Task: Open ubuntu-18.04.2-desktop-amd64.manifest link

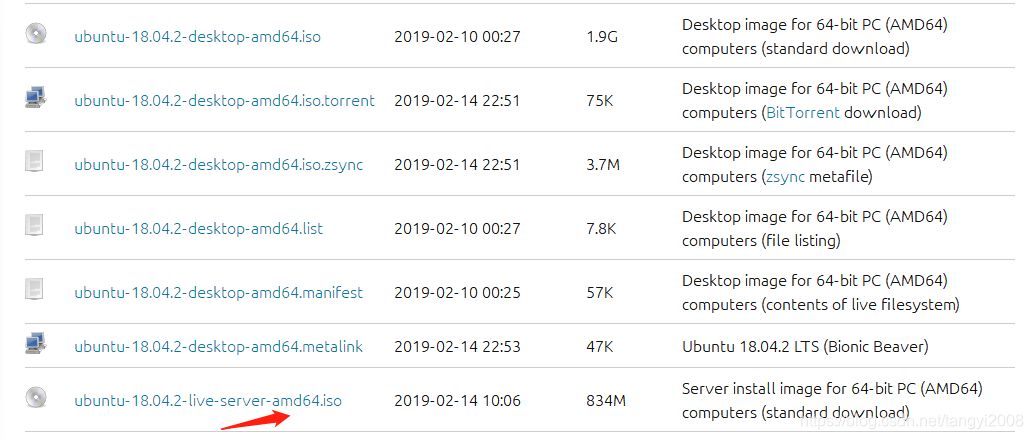Action: 219,293
